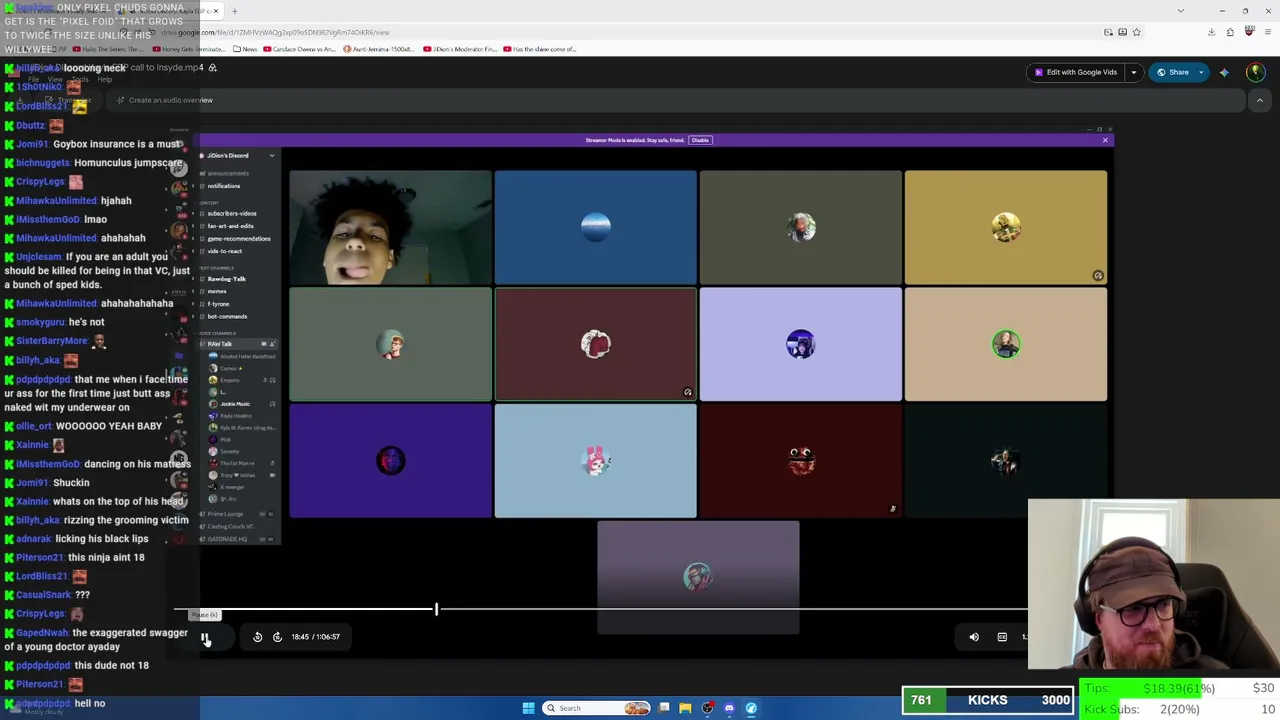Open the JiDion's Moderator bookmark
Image resolution: width=1280 pixels, height=720 pixels.
click(x=460, y=49)
